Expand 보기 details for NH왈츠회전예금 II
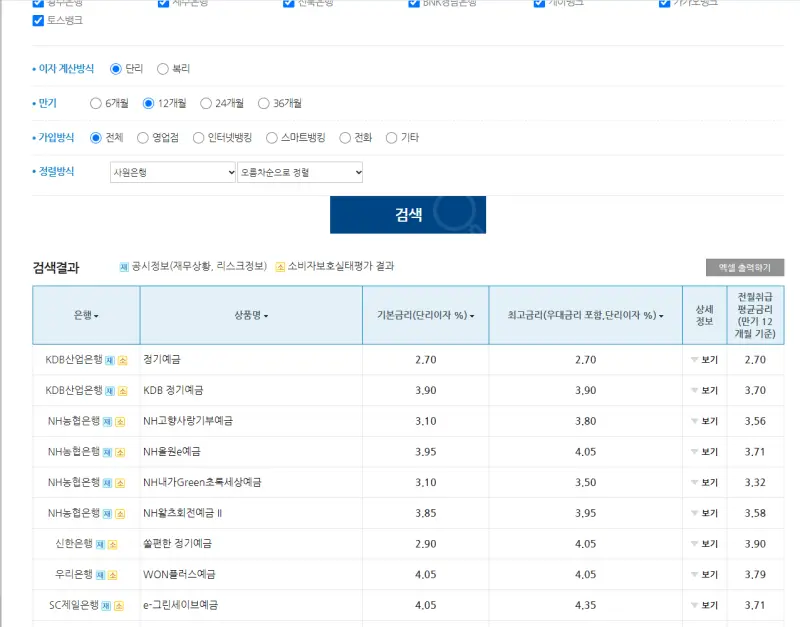 705,513
